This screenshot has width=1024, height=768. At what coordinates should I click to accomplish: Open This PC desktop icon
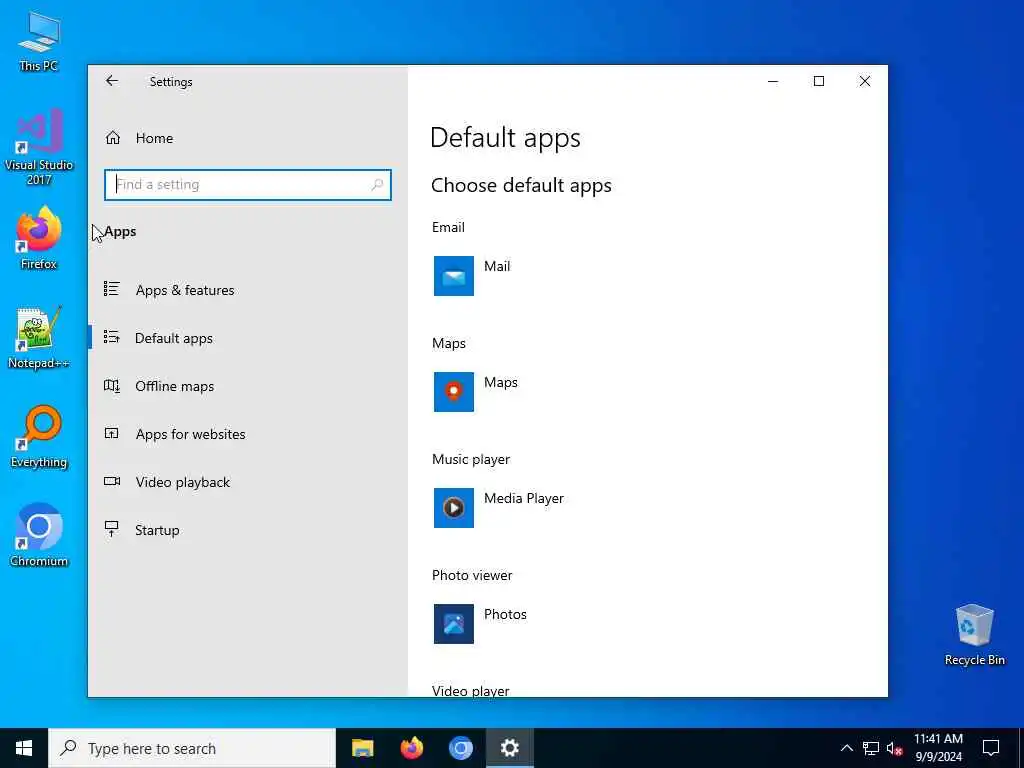pos(39,41)
